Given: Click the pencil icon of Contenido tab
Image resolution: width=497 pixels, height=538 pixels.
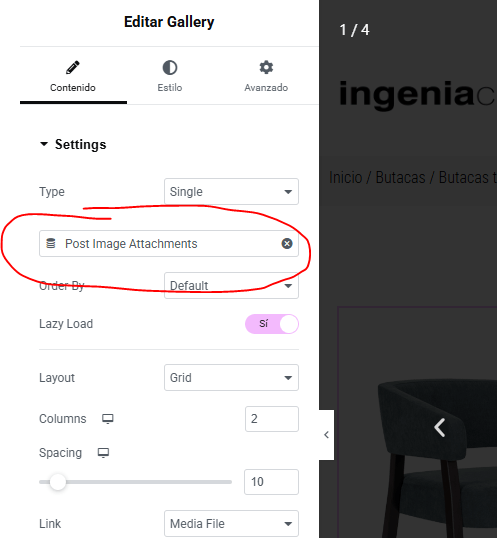Looking at the screenshot, I should (73, 68).
